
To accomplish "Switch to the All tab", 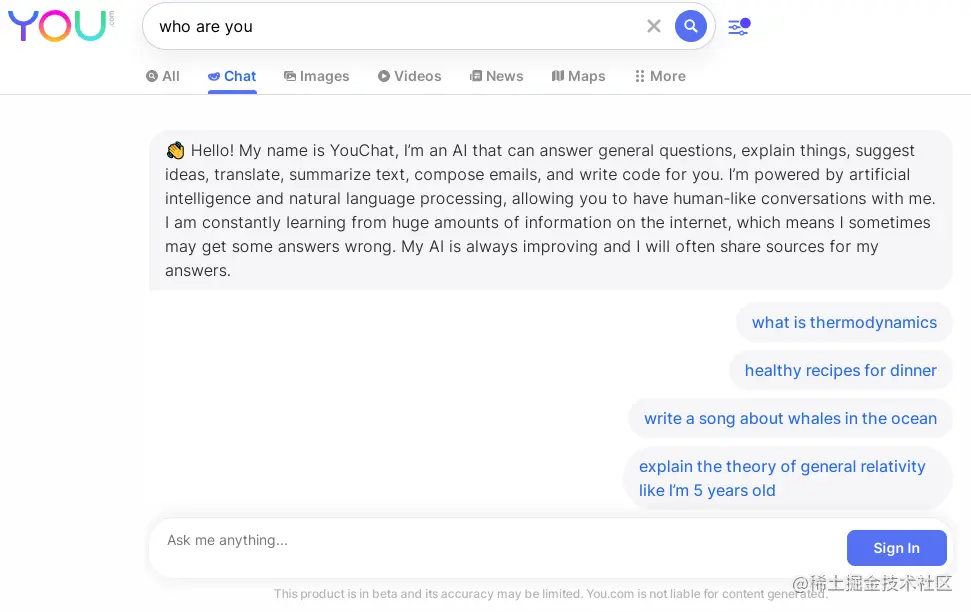I will tap(163, 76).
